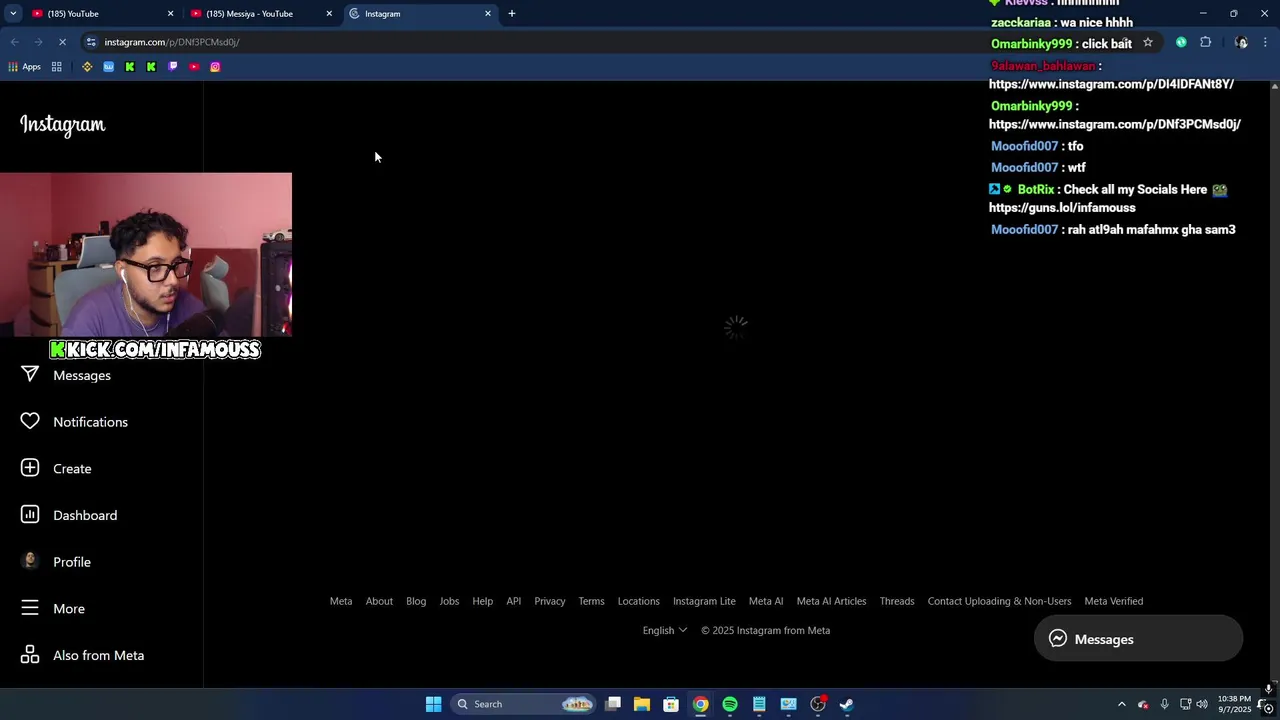
Task: Open the Chrome profile avatar
Action: pos(1241,42)
